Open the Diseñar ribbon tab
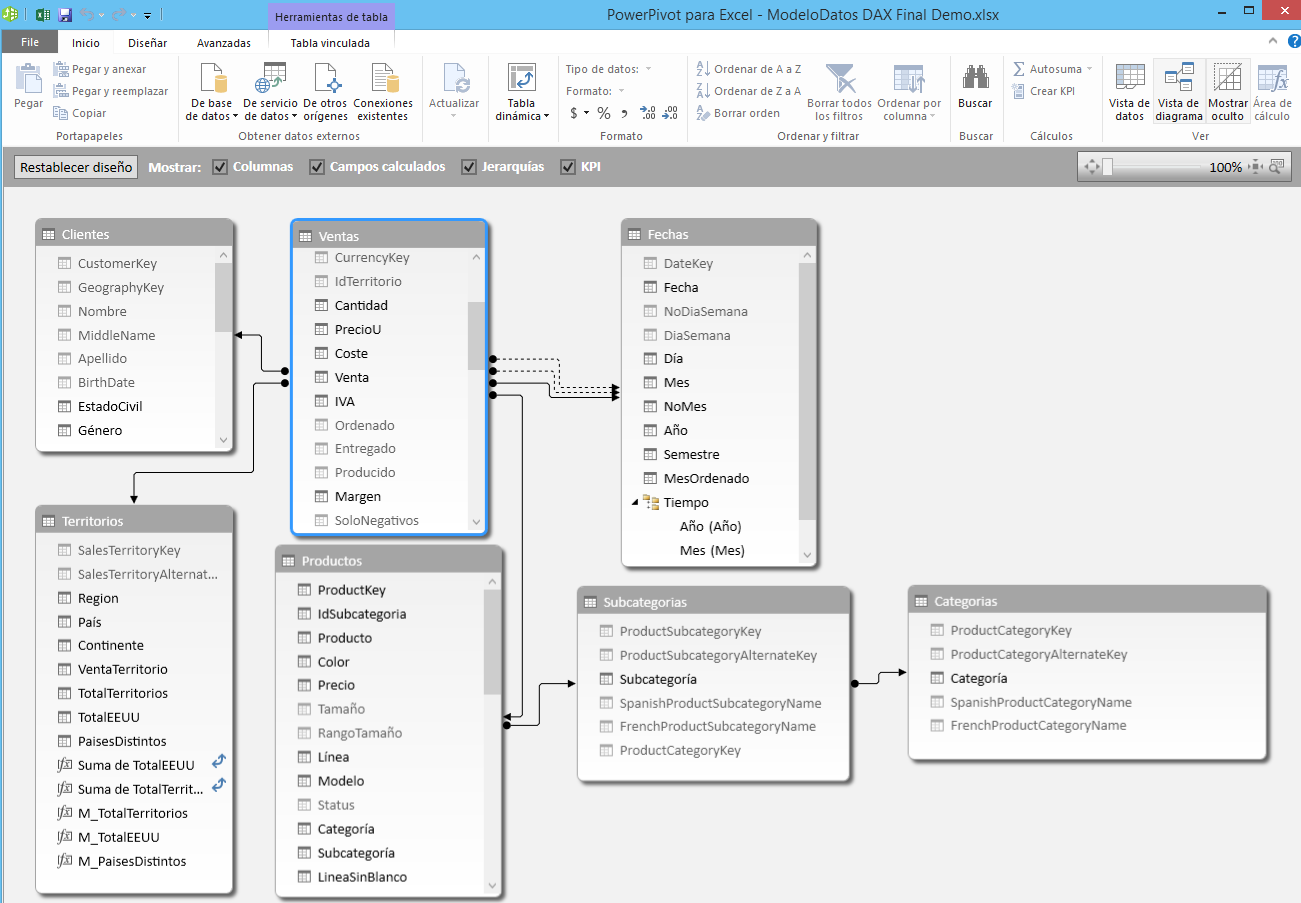Image resolution: width=1301 pixels, height=903 pixels. pos(148,43)
